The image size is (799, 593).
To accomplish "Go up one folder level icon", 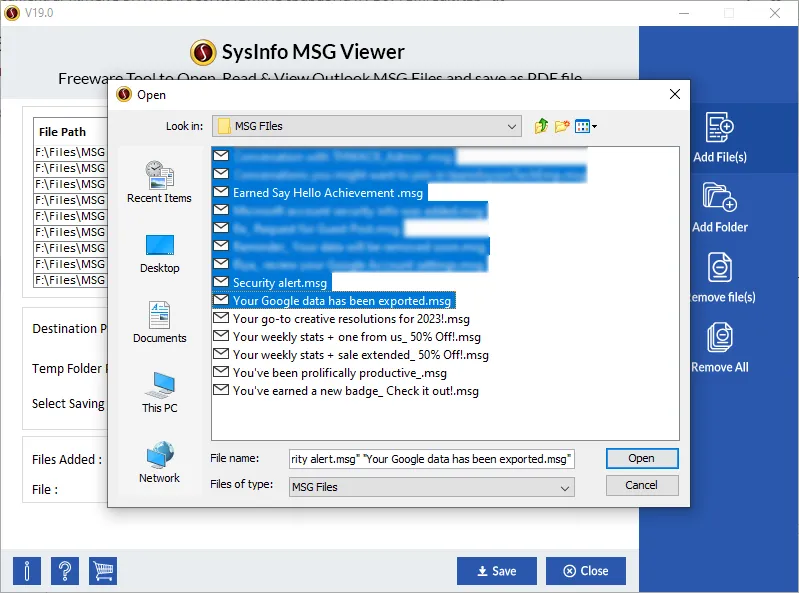I will point(541,126).
